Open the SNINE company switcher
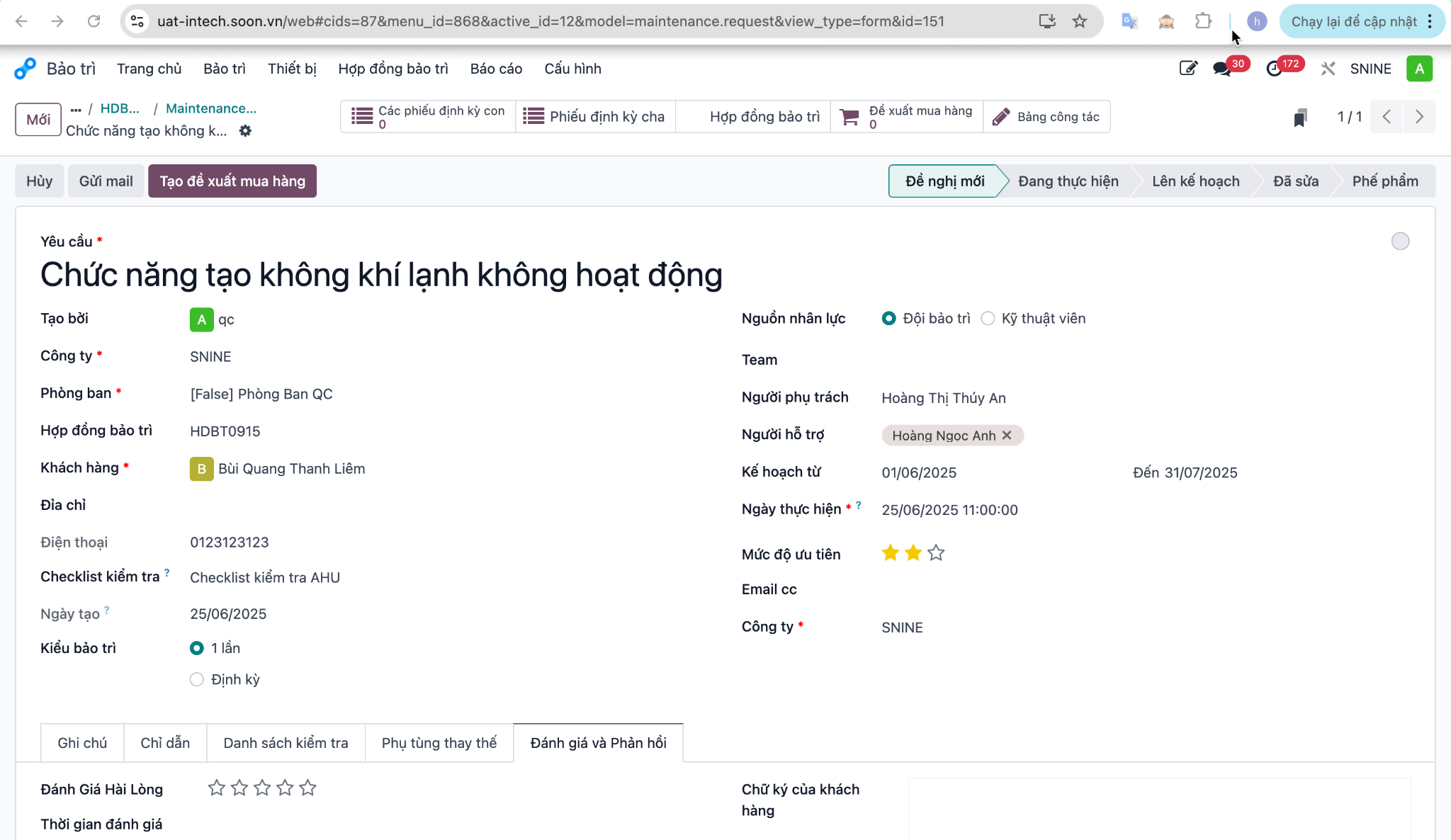1451x840 pixels. click(1370, 69)
